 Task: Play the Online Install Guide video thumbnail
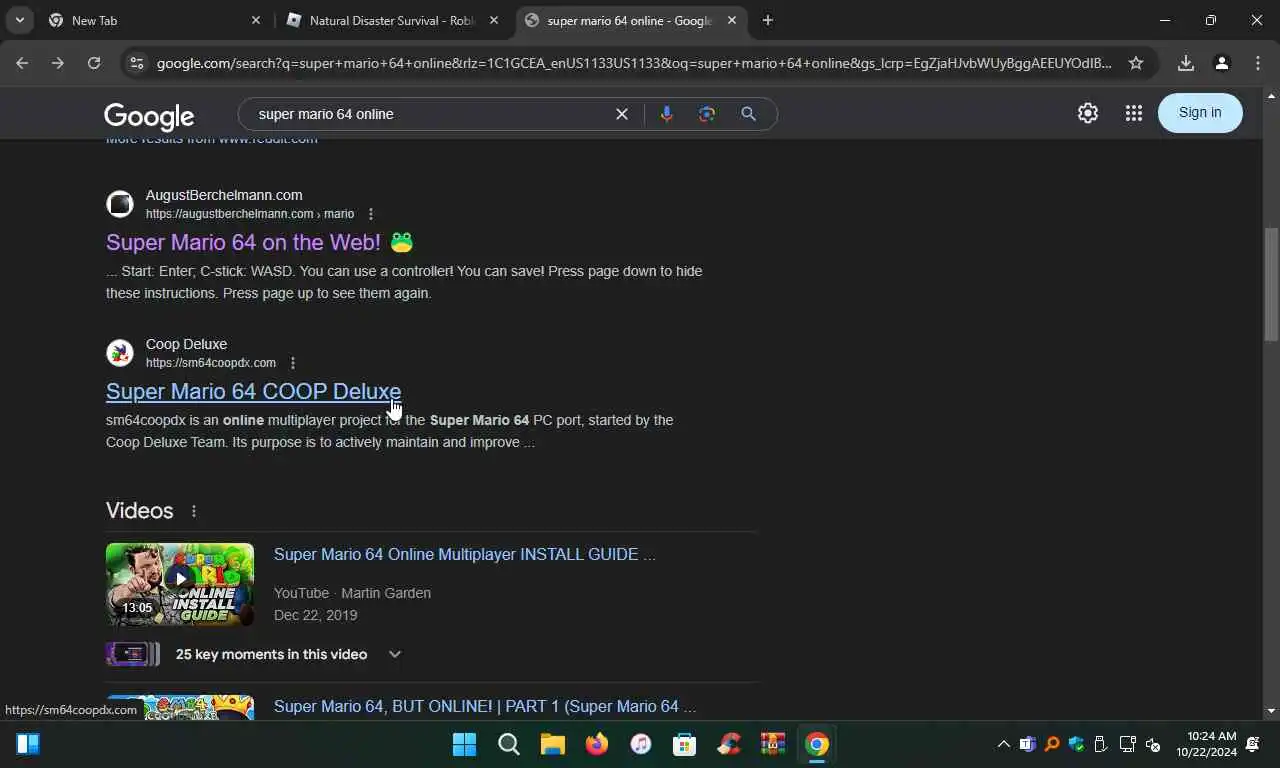[x=180, y=584]
